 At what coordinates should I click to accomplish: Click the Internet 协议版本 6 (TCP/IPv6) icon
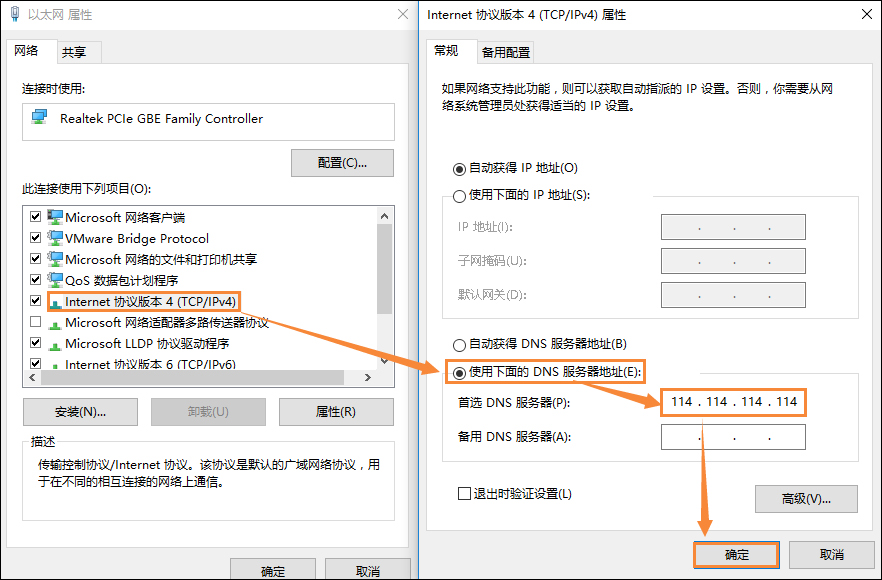point(54,363)
